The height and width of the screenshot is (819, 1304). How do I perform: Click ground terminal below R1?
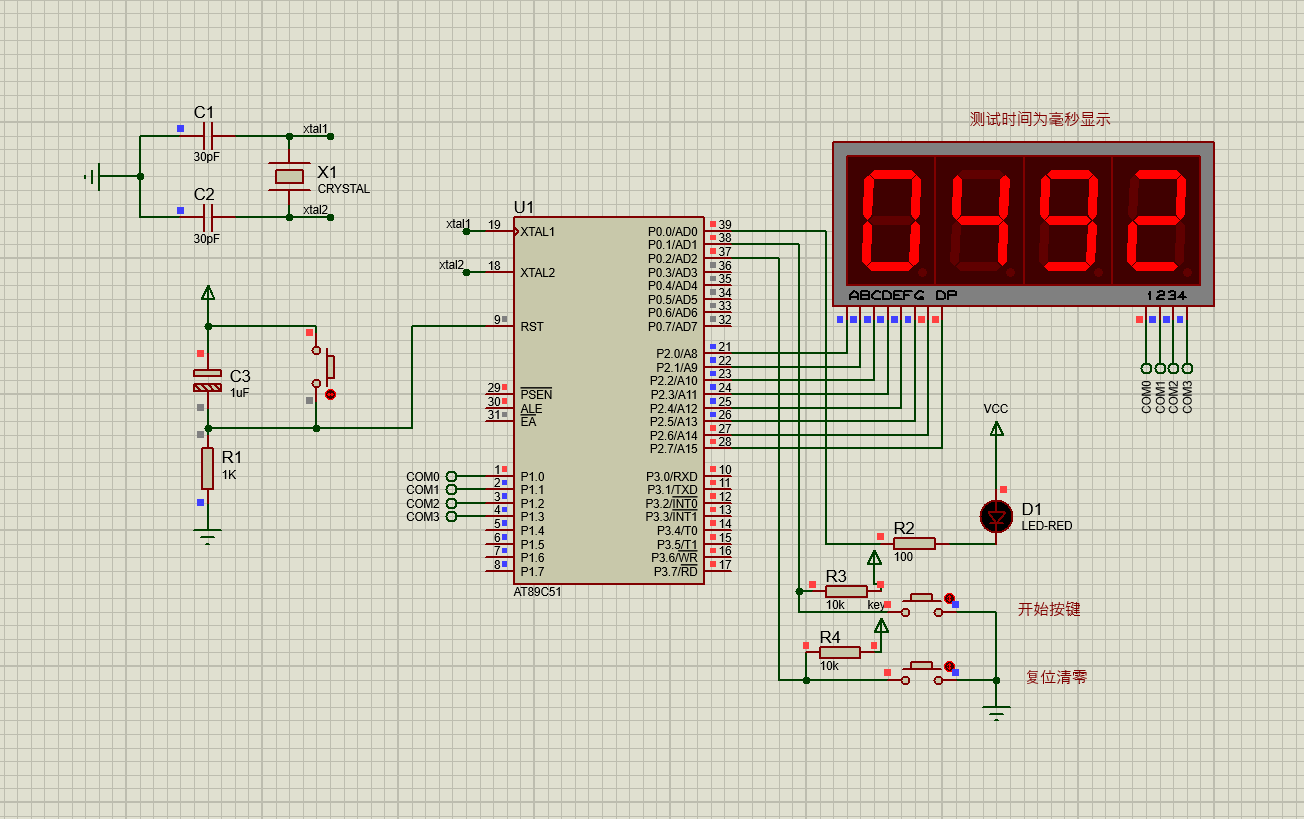coord(207,538)
